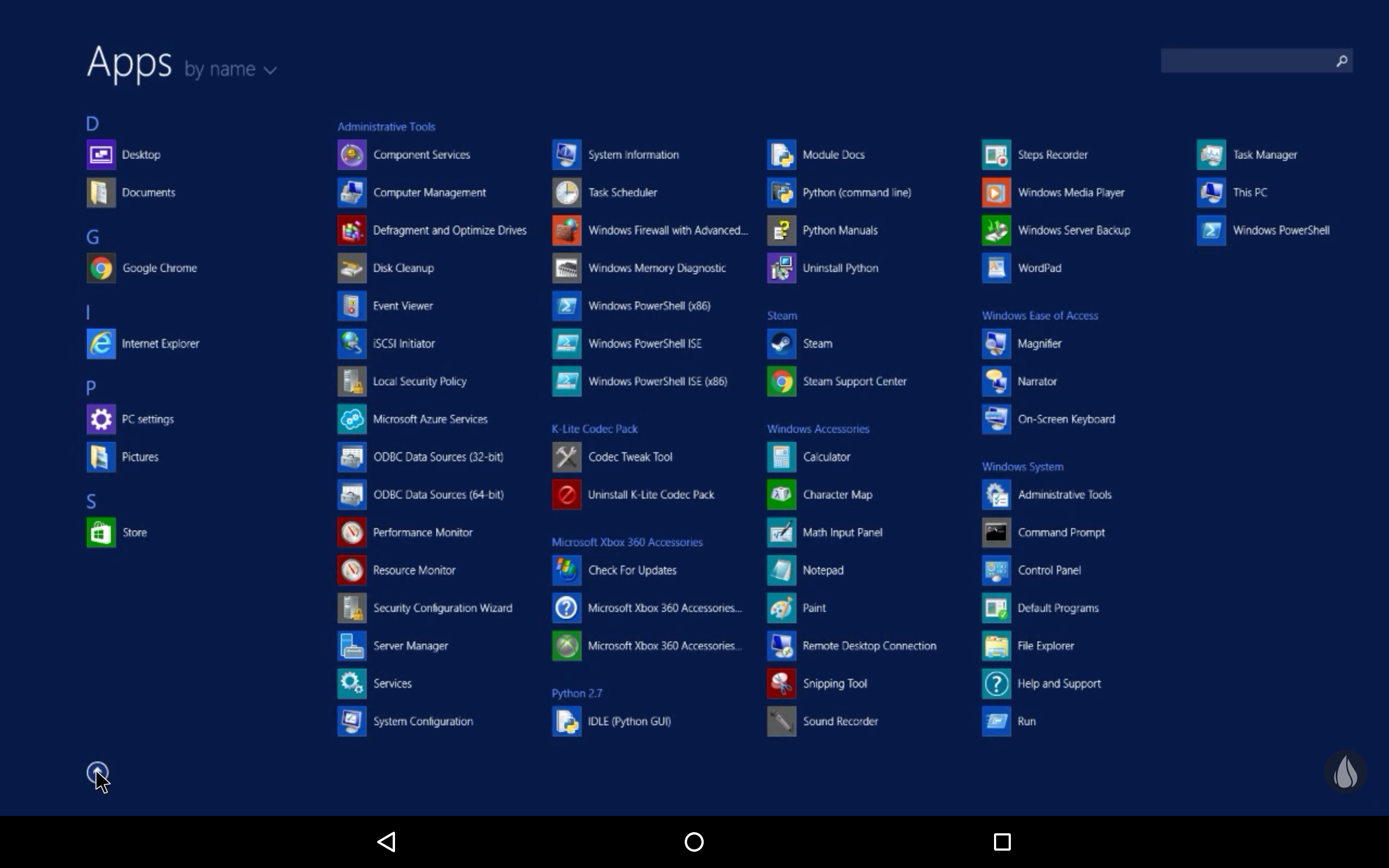Launch the Store icon
Screen dimensions: 1389x868
[x=101, y=532]
